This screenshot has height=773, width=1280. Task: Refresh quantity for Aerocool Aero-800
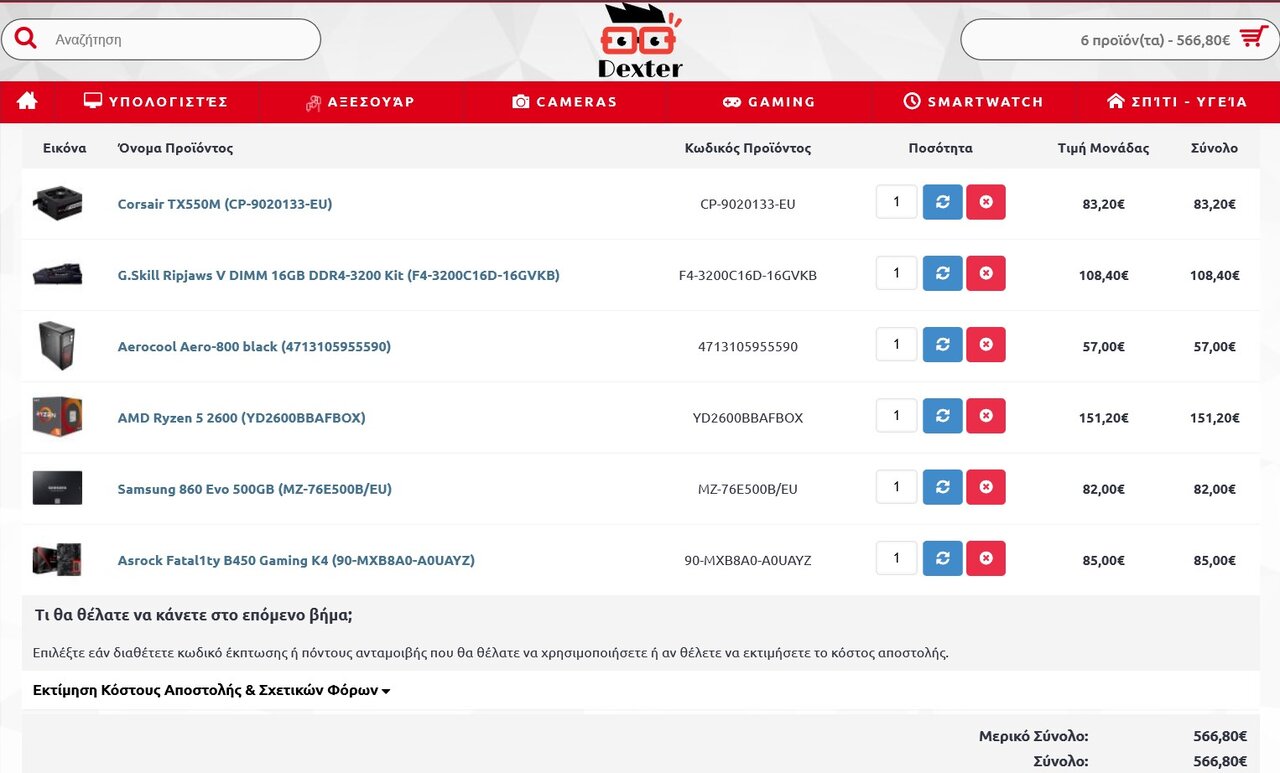[942, 344]
